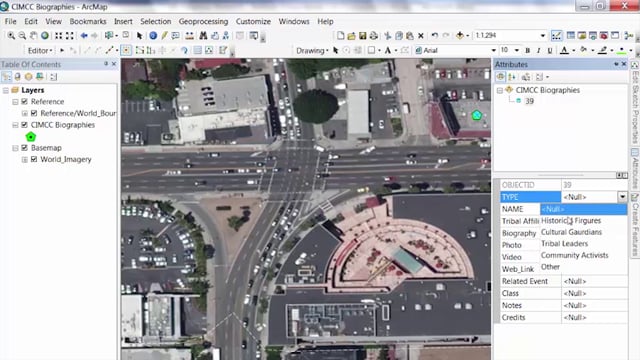Uncheck the Basemap group checkbox
Screen dimensions: 640x360
[x=24, y=148]
